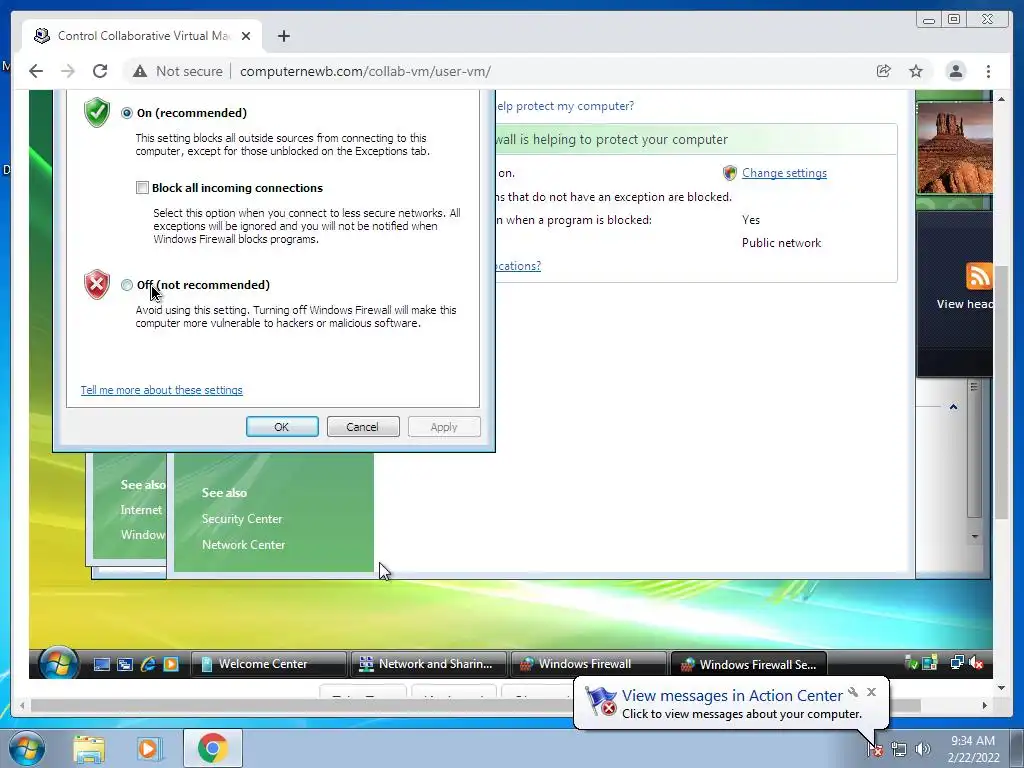Open Windows Media Player from host taskbar
The width and height of the screenshot is (1024, 768).
tap(148, 748)
